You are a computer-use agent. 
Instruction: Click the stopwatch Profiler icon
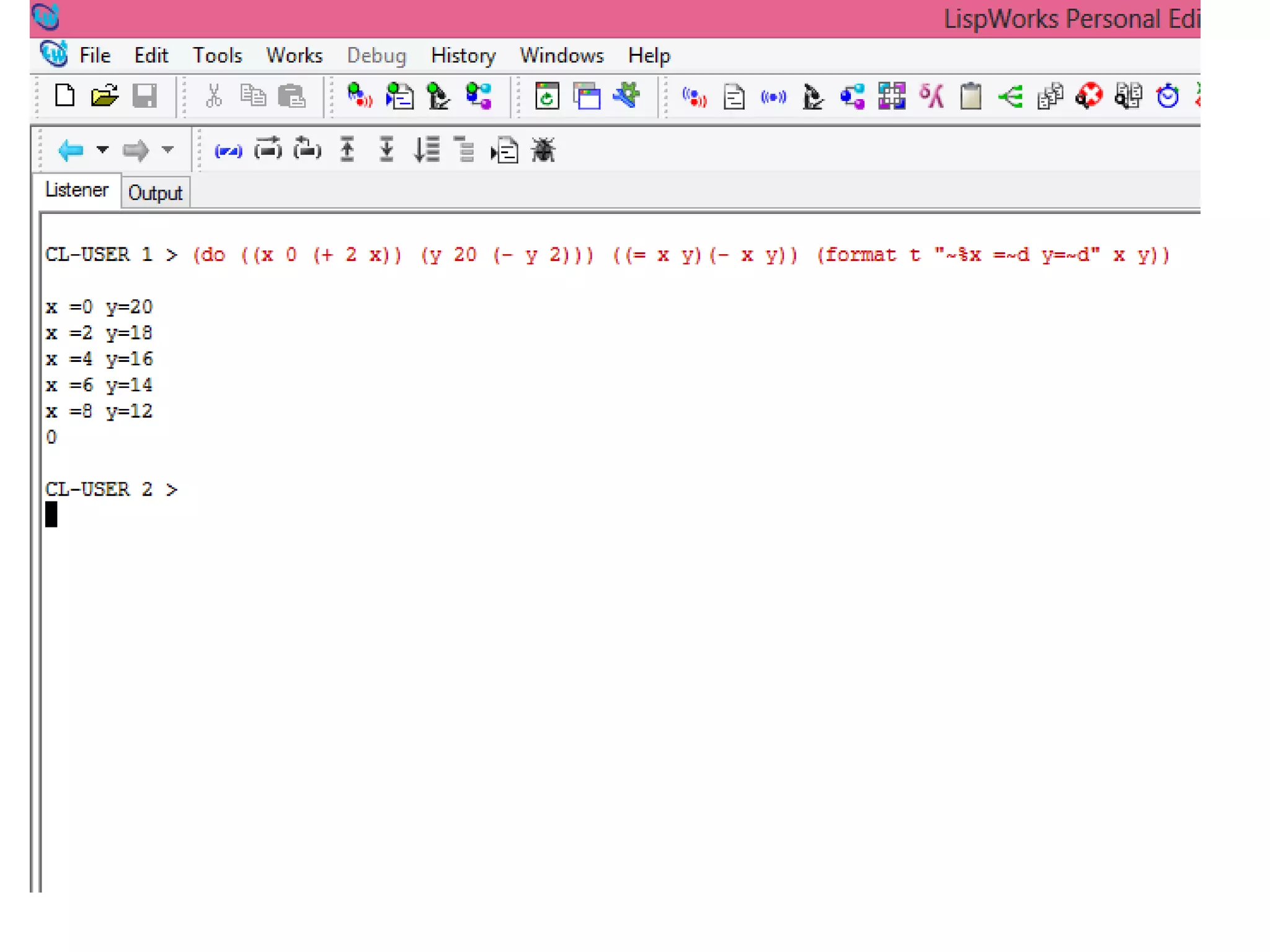point(1168,96)
